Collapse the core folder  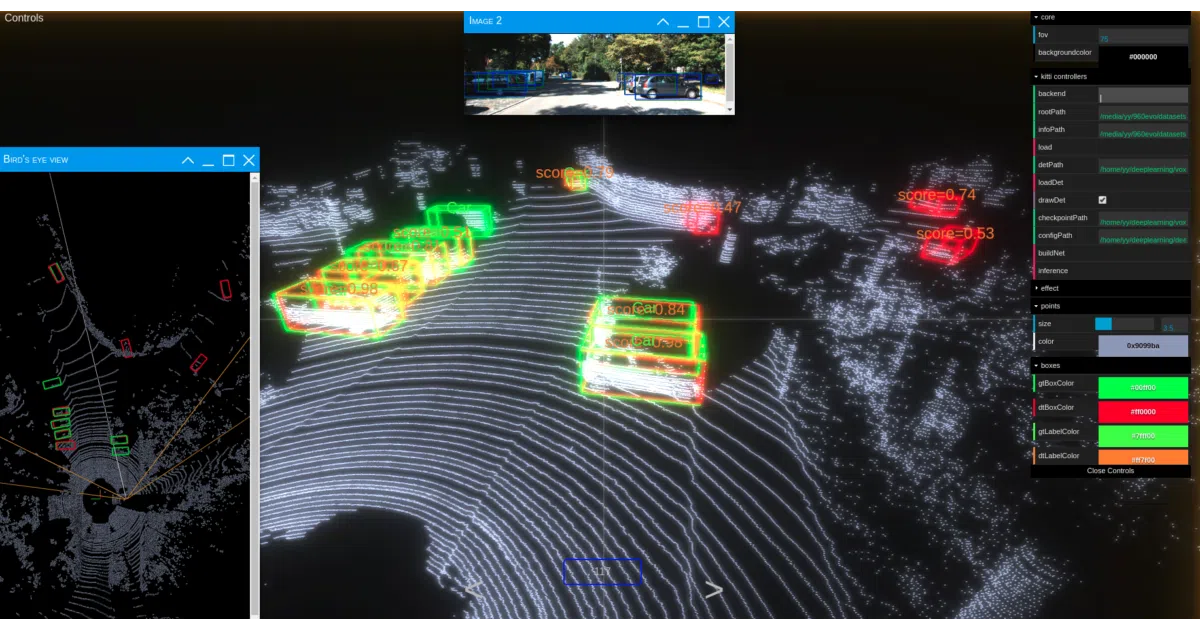coord(1110,17)
